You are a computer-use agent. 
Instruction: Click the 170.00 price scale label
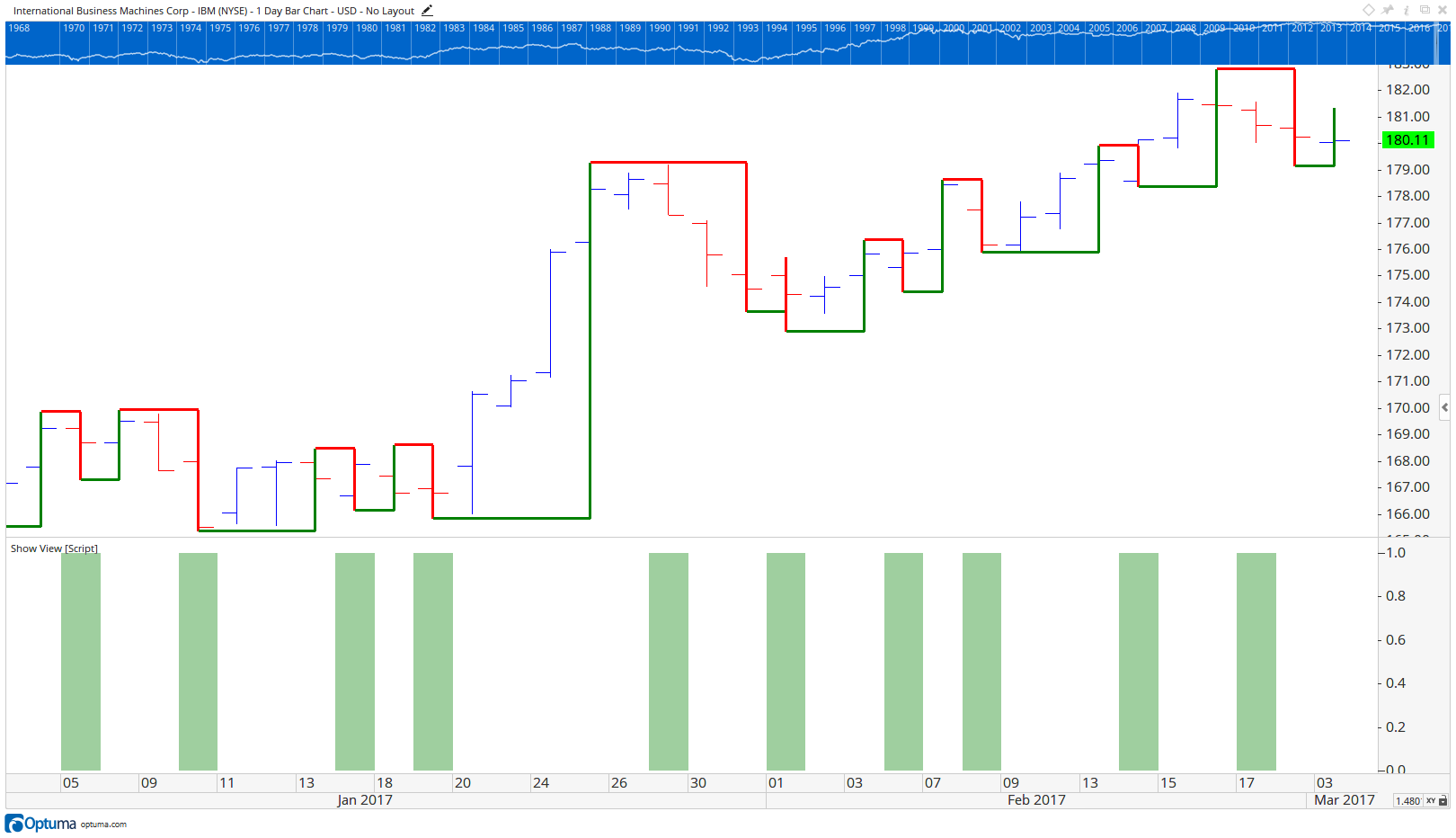click(x=1407, y=407)
